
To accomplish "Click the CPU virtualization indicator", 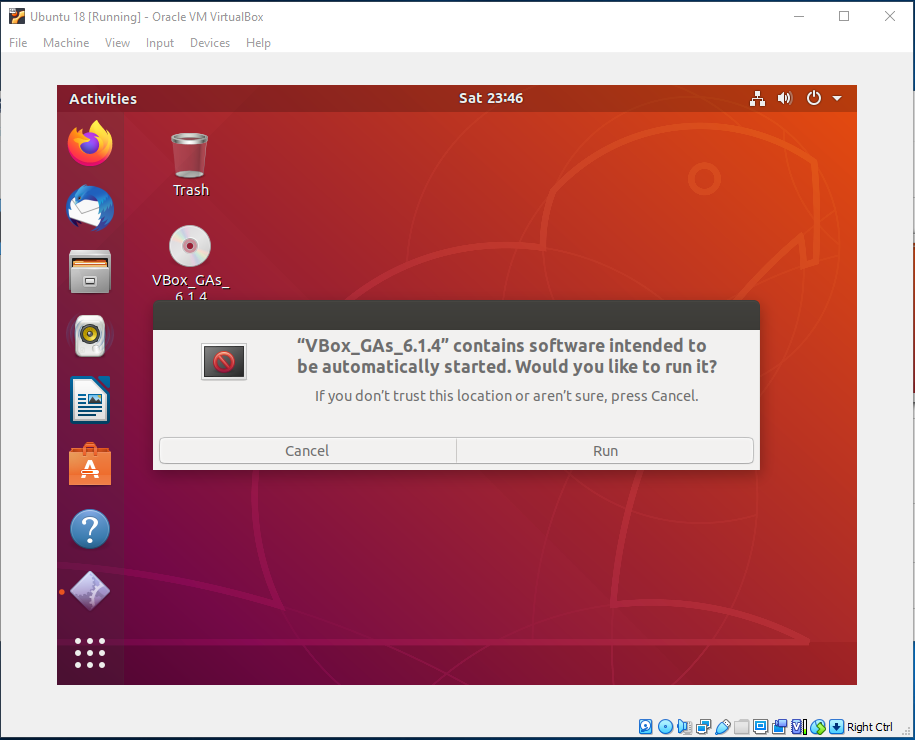I will (x=799, y=727).
